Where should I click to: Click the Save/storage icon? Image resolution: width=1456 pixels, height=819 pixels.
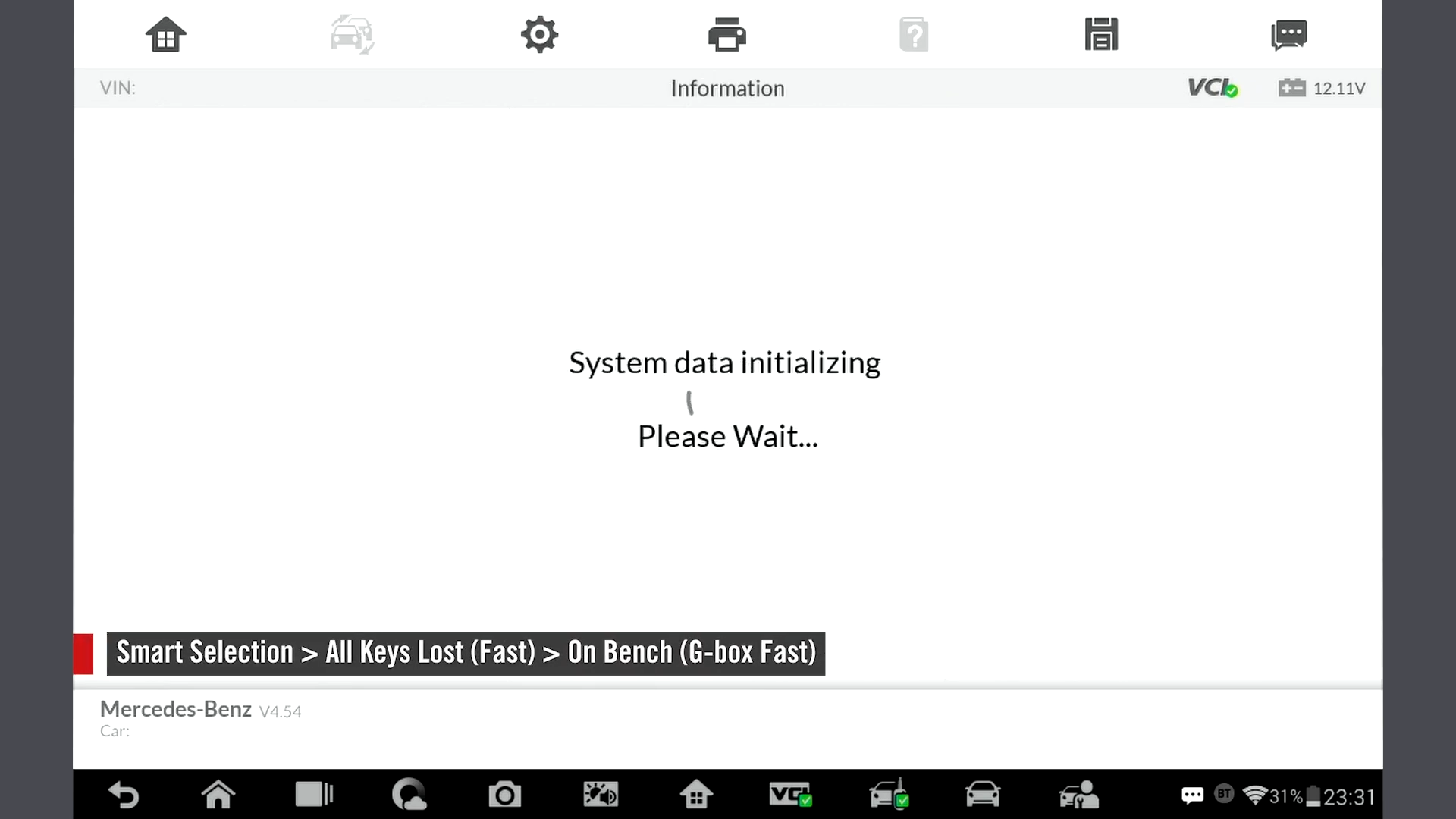coord(1101,35)
